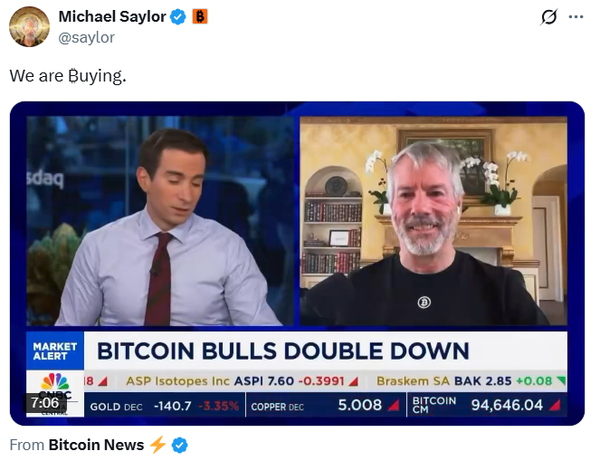Click the ASP Isotopes ASPI ticker entry
The image size is (600, 461).
pyautogui.click(x=243, y=381)
